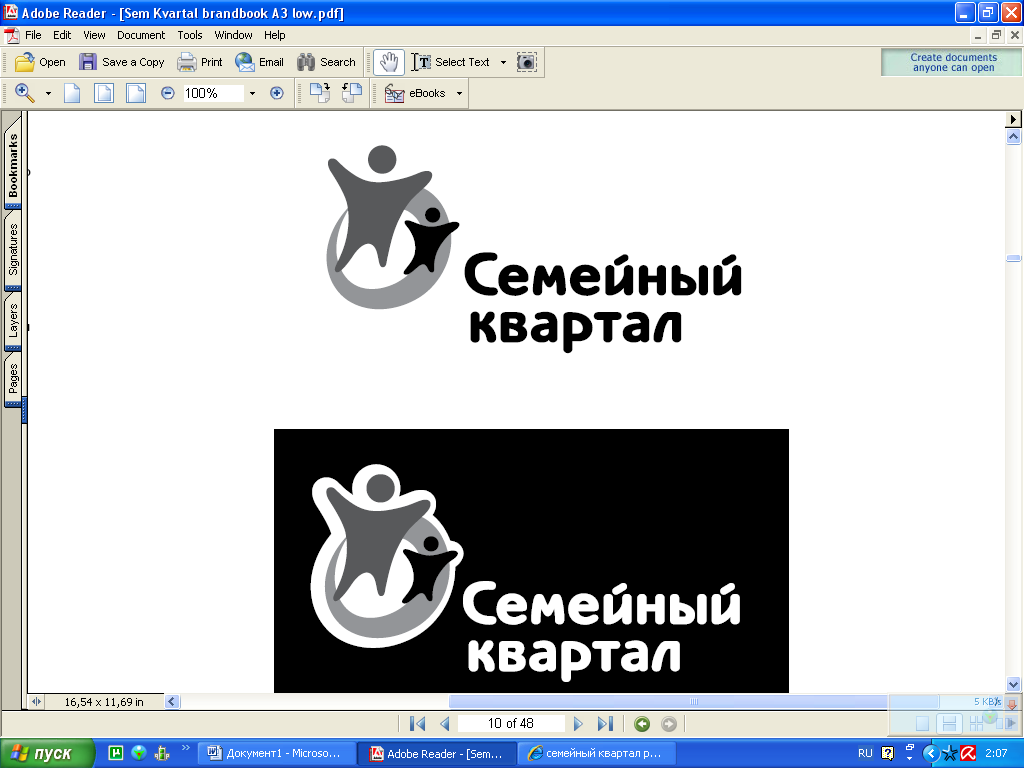Viewport: 1024px width, 768px height.
Task: Switch to the Facing pages layout
Action: click(1006, 724)
